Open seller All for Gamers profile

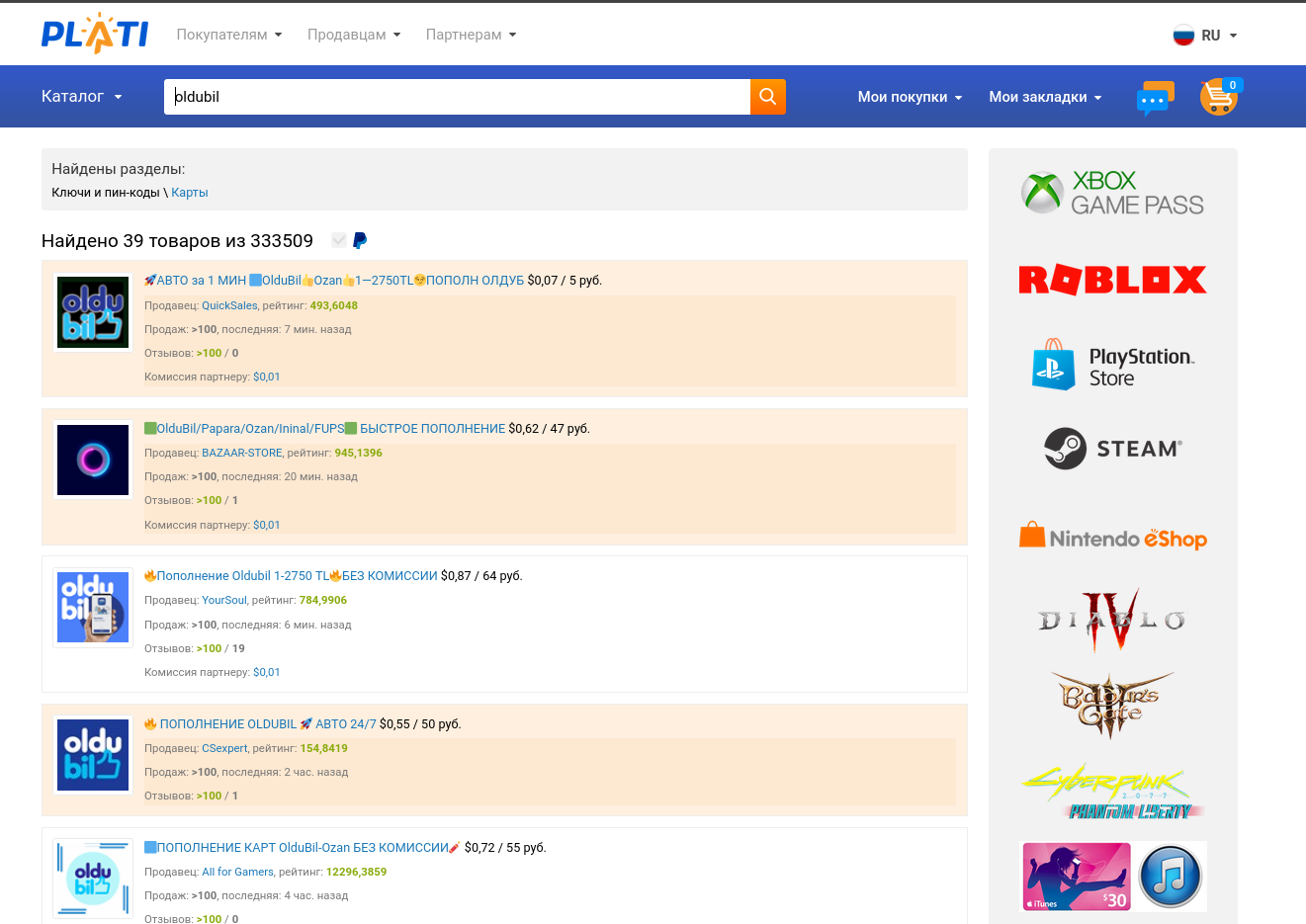(x=237, y=873)
